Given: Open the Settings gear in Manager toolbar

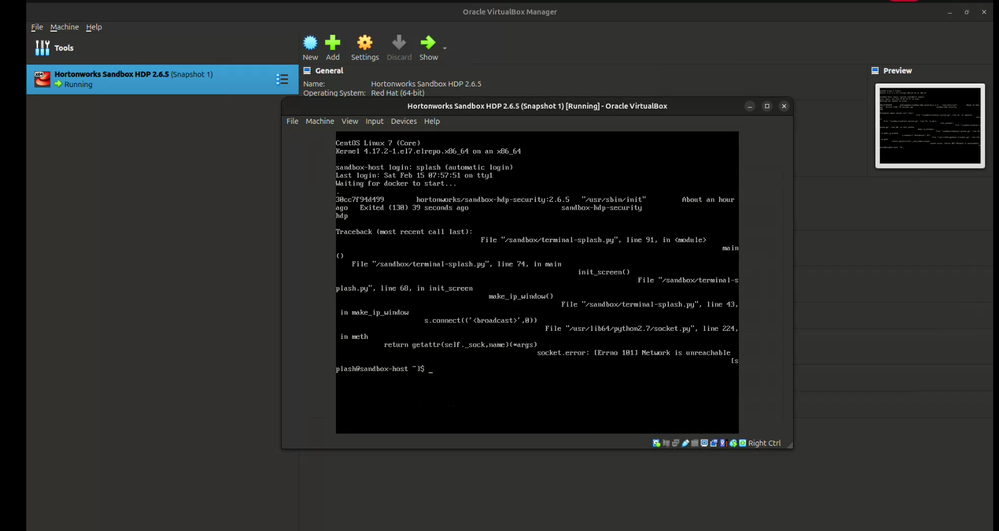Looking at the screenshot, I should pyautogui.click(x=364, y=43).
